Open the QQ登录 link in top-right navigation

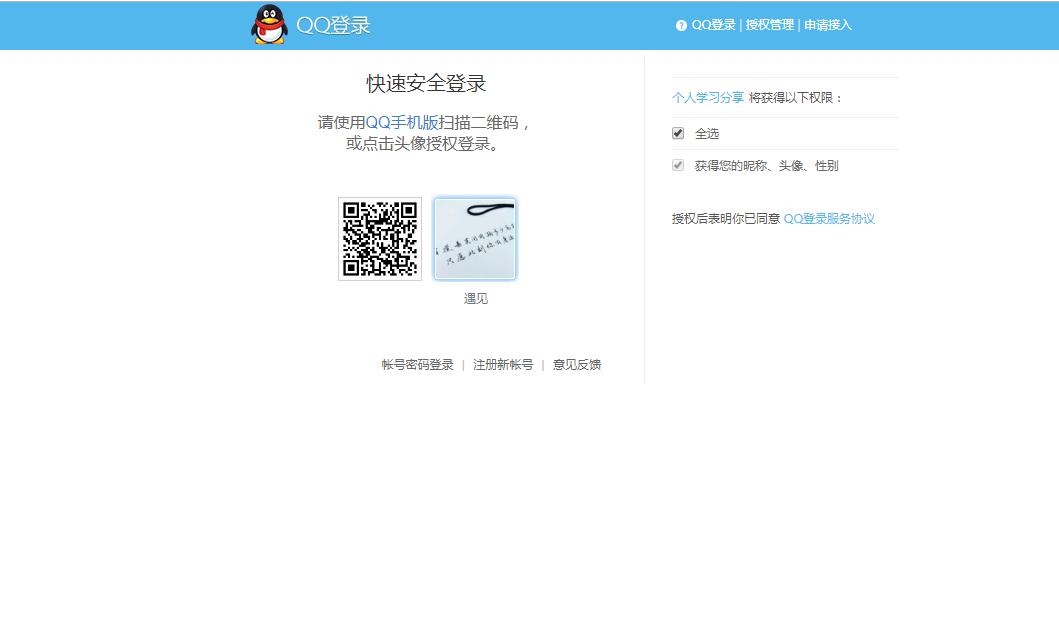tap(713, 25)
